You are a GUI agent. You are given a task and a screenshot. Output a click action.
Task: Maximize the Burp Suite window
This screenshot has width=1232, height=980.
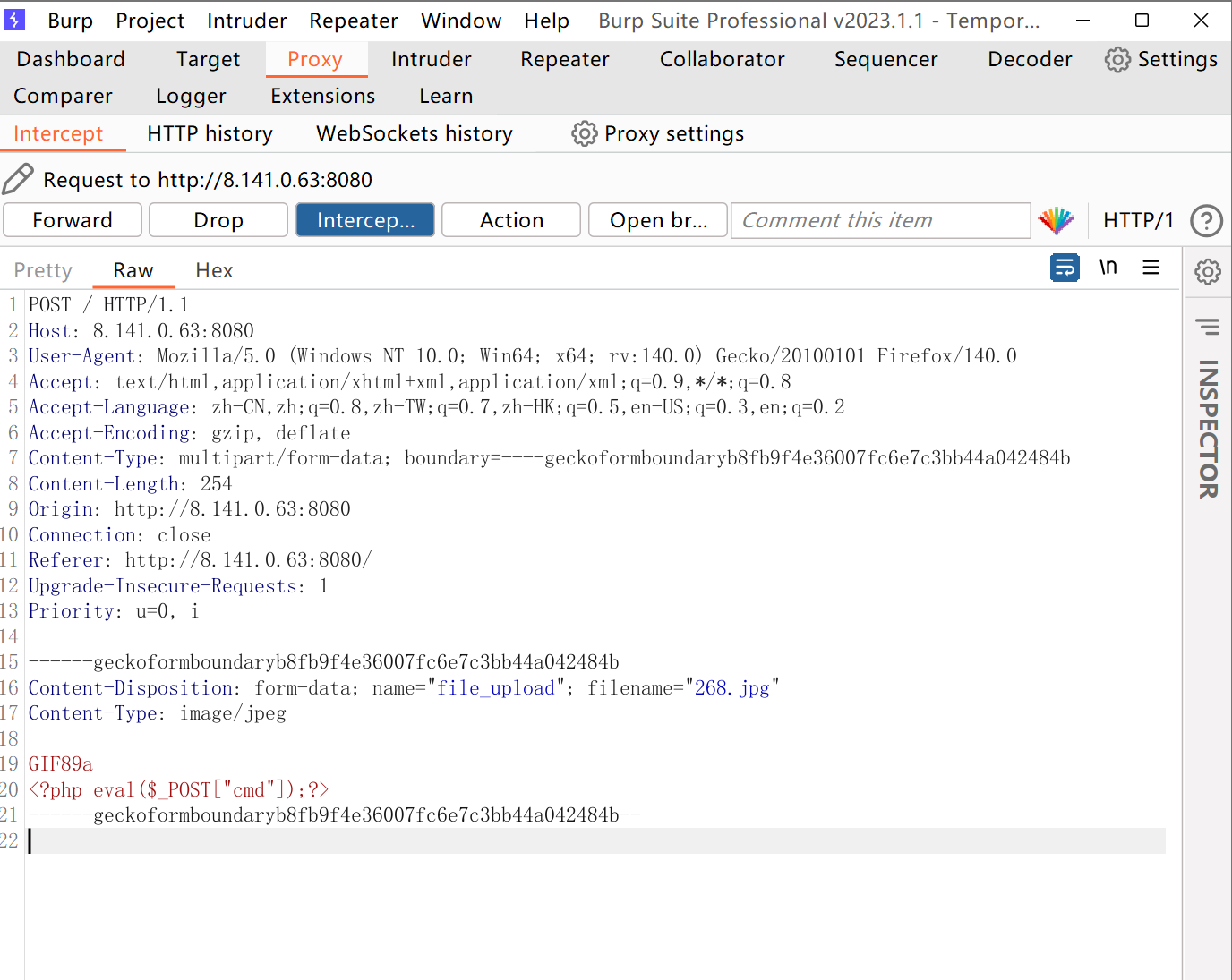click(x=1142, y=20)
